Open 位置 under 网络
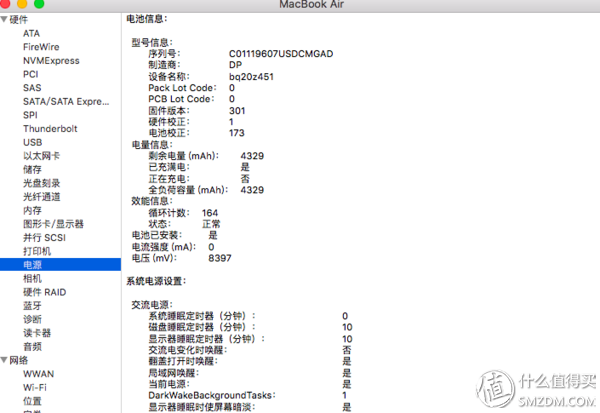Viewport: 600px width, 413px height. [x=32, y=401]
